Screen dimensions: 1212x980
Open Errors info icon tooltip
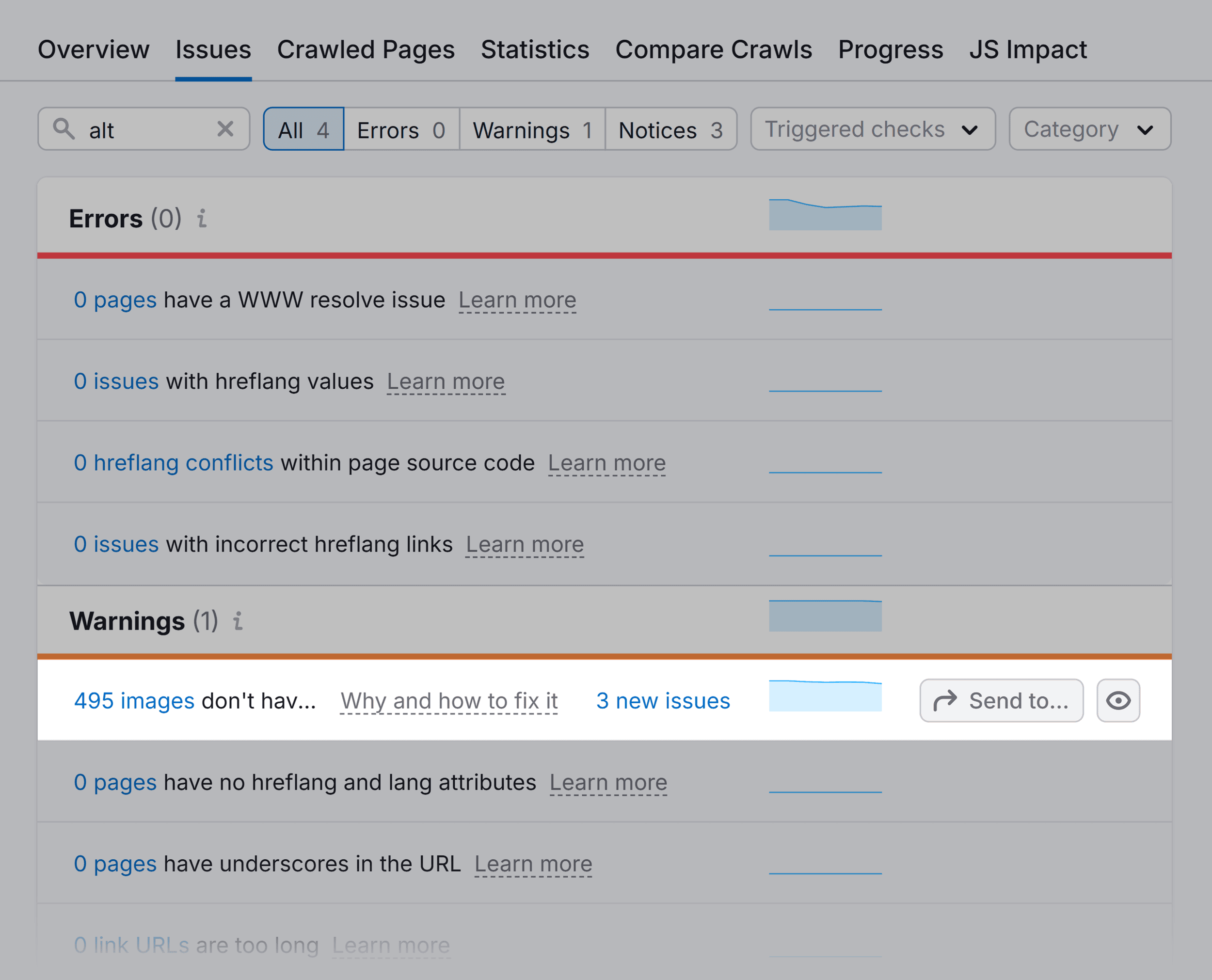tap(202, 219)
